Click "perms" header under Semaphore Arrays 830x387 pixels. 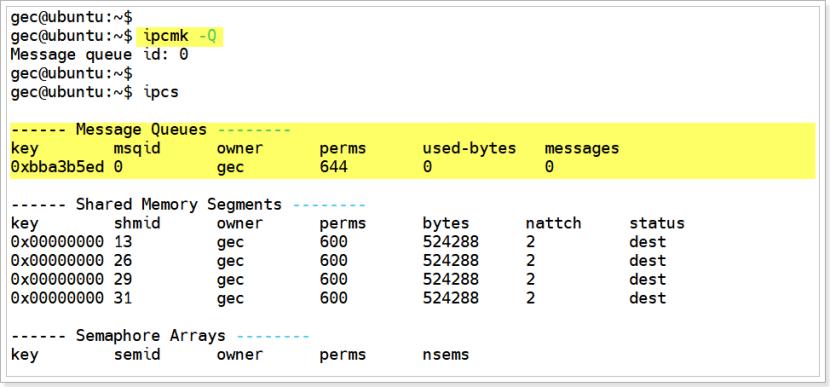tap(342, 355)
